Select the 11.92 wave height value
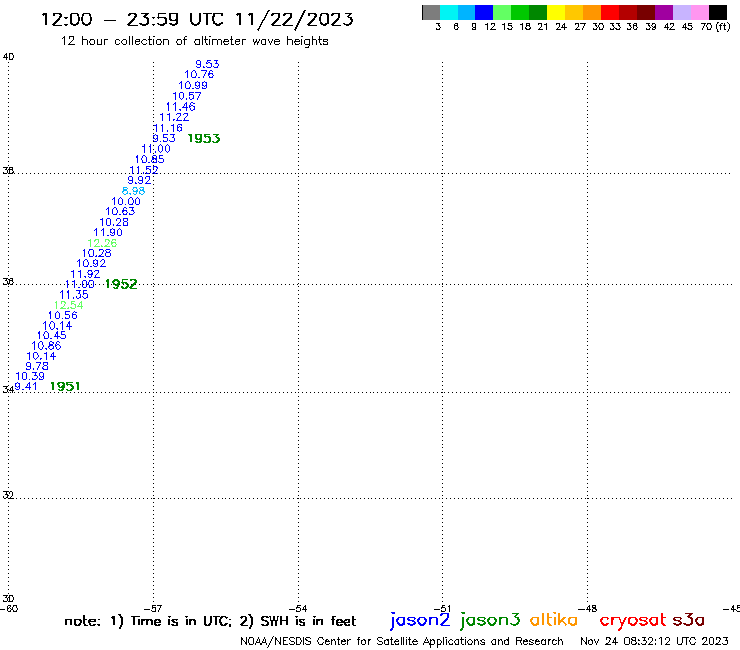Screen dimensions: 740x650 pos(85,274)
